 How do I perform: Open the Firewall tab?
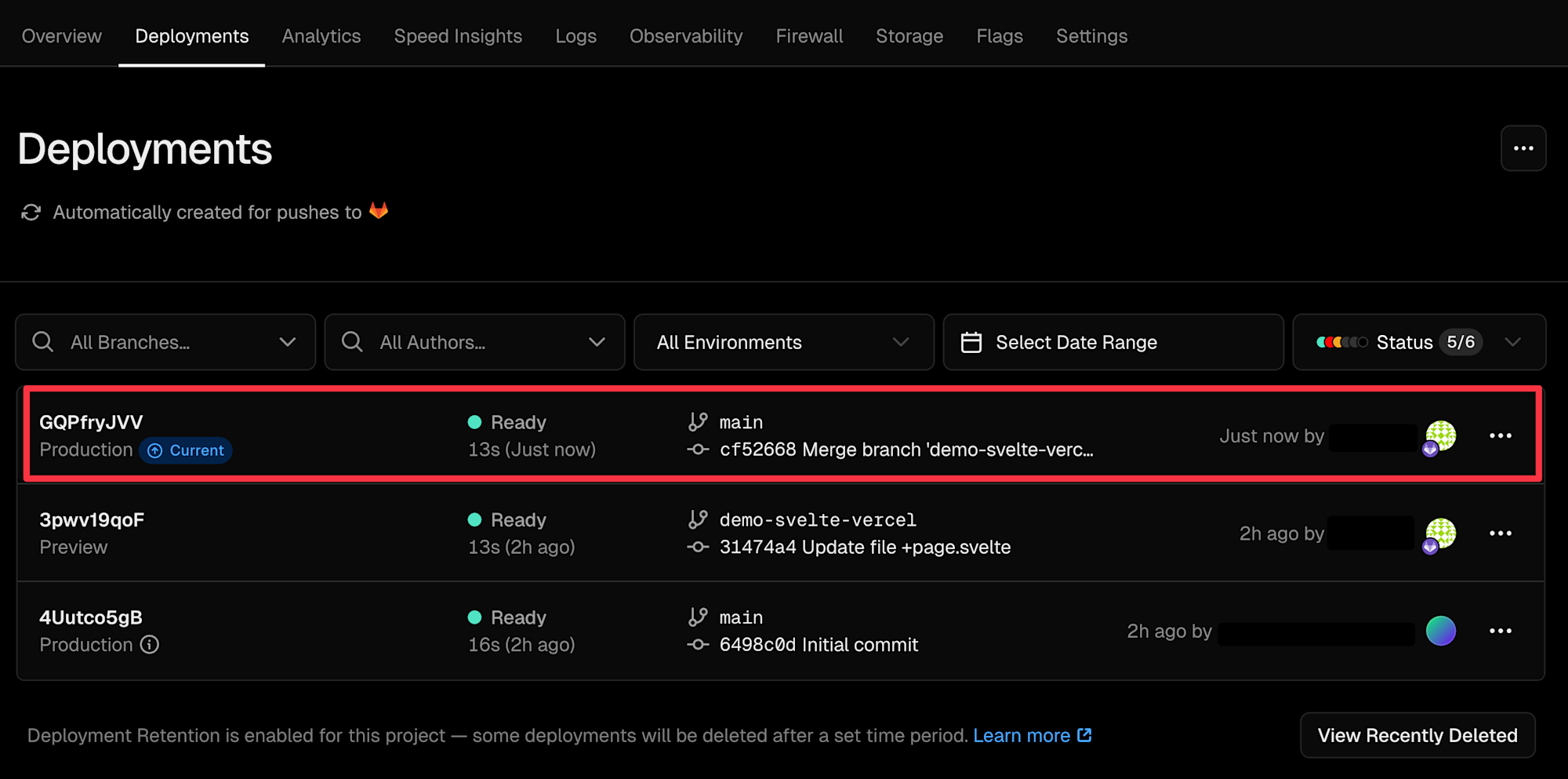click(x=809, y=36)
